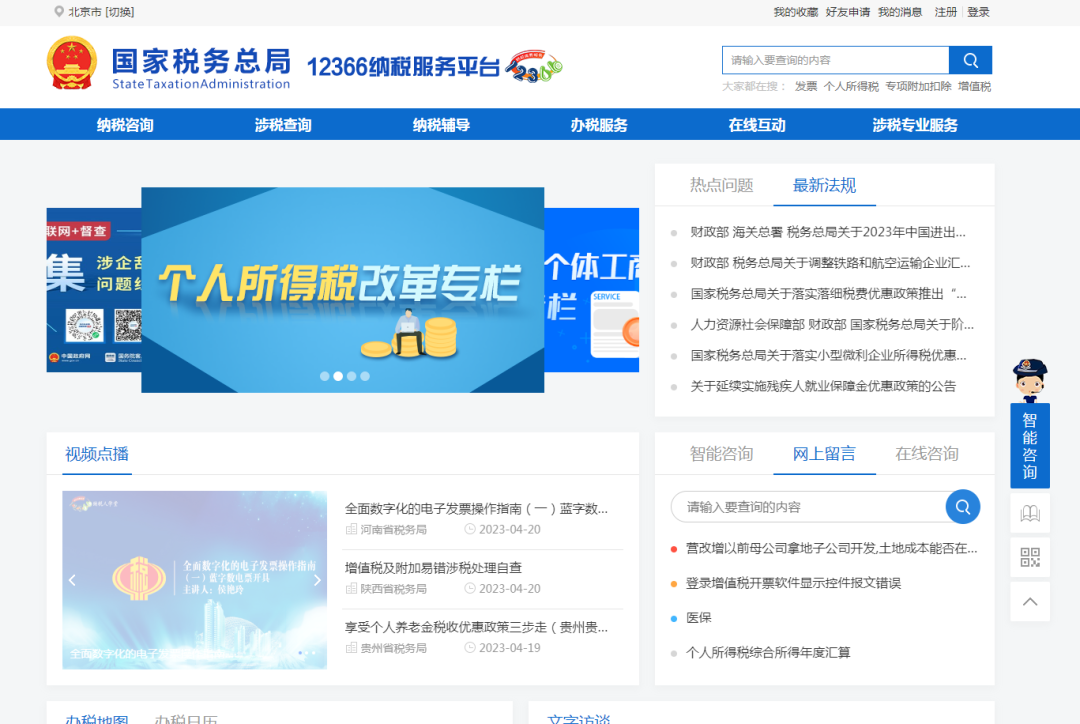Image resolution: width=1080 pixels, height=724 pixels.
Task: Click the 专项附加扣除 hot search keyword
Action: click(918, 86)
